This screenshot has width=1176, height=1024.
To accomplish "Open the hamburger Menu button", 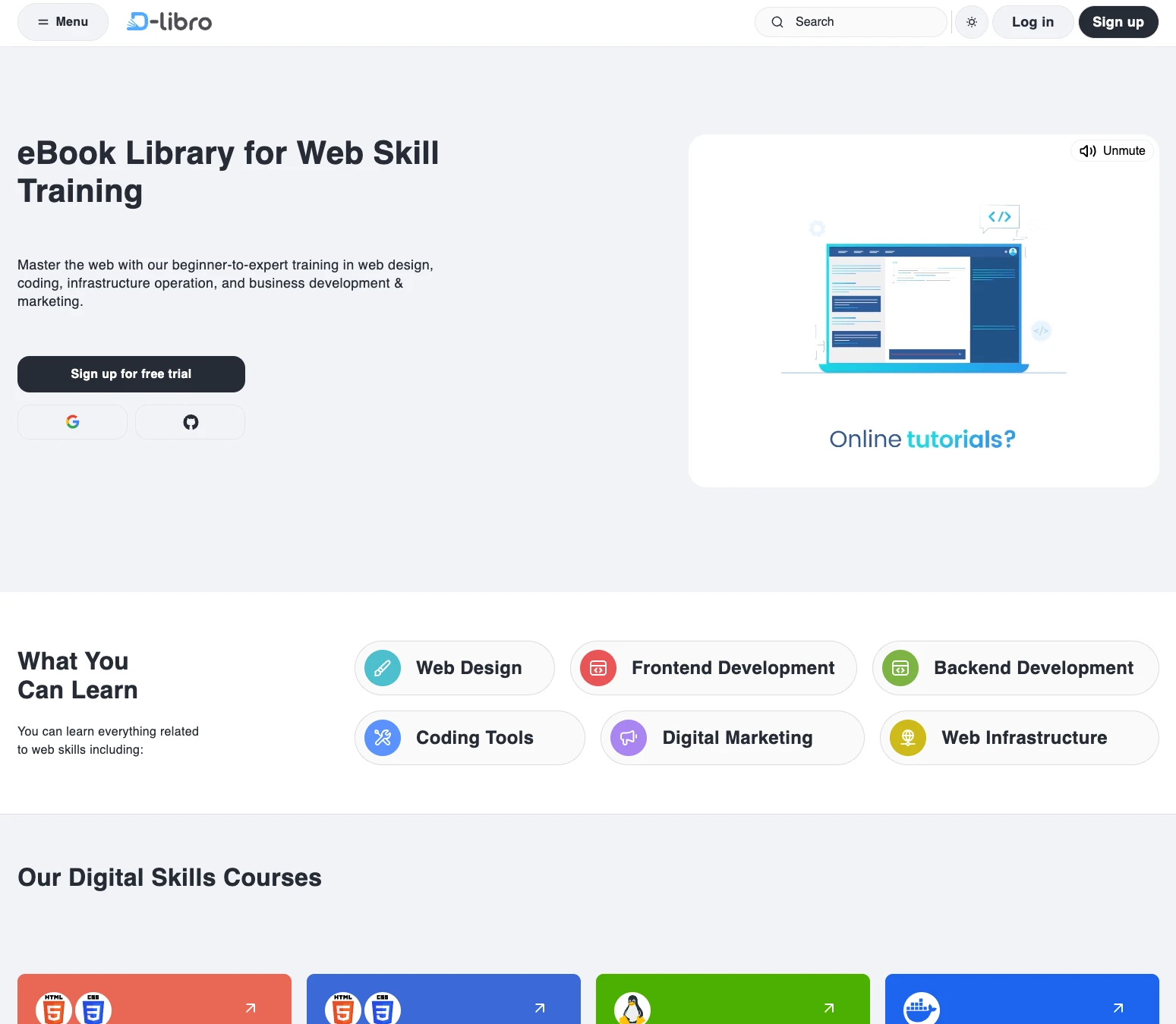I will [63, 22].
